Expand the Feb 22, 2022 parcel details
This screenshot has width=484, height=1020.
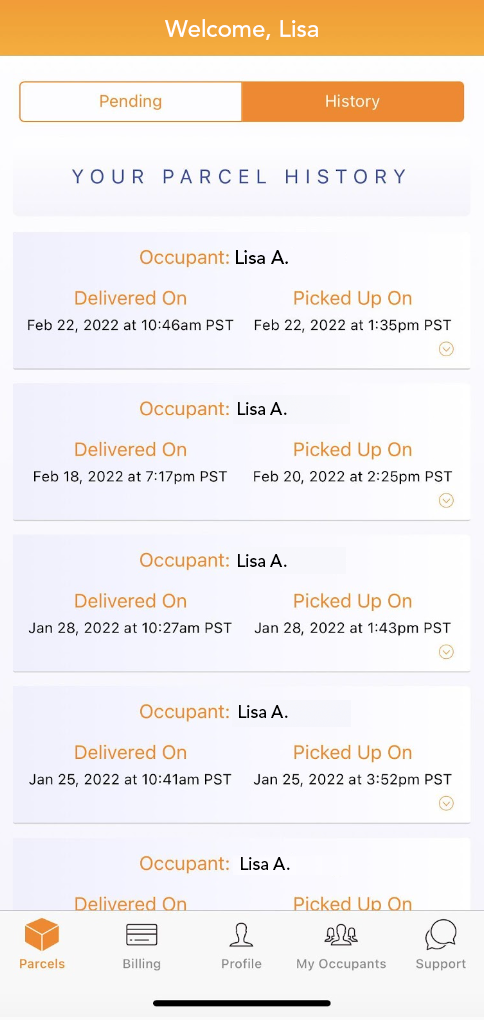click(x=446, y=349)
